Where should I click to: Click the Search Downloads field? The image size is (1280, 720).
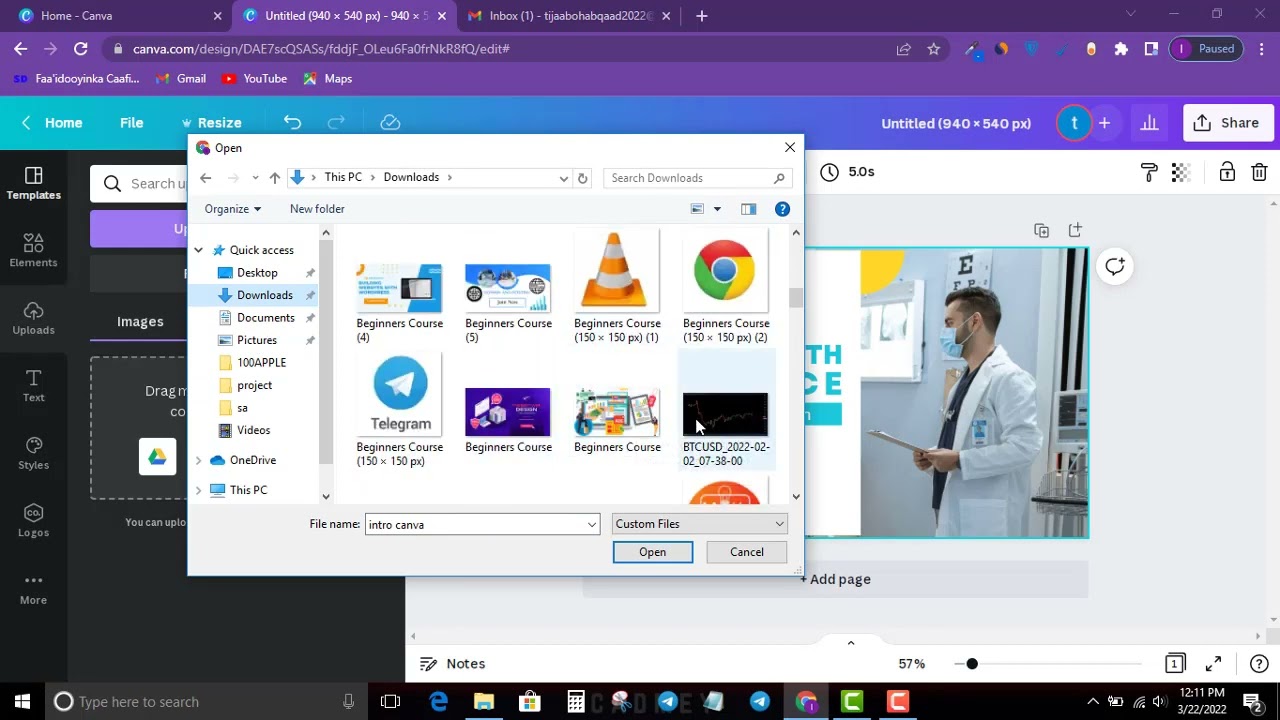click(696, 178)
